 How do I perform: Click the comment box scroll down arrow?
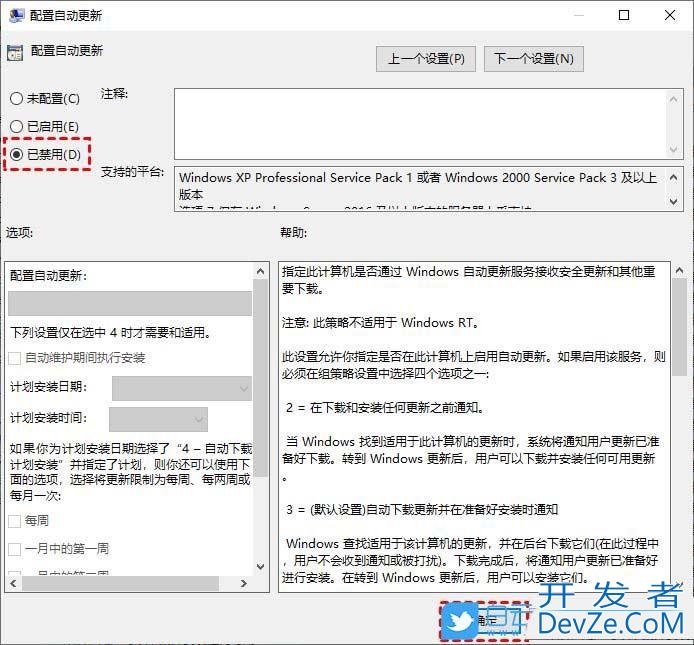pos(674,150)
